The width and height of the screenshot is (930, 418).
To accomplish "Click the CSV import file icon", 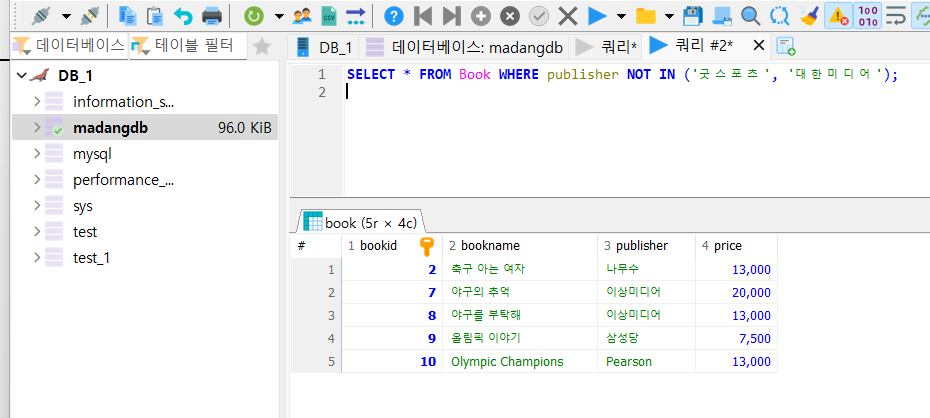I will pyautogui.click(x=328, y=16).
